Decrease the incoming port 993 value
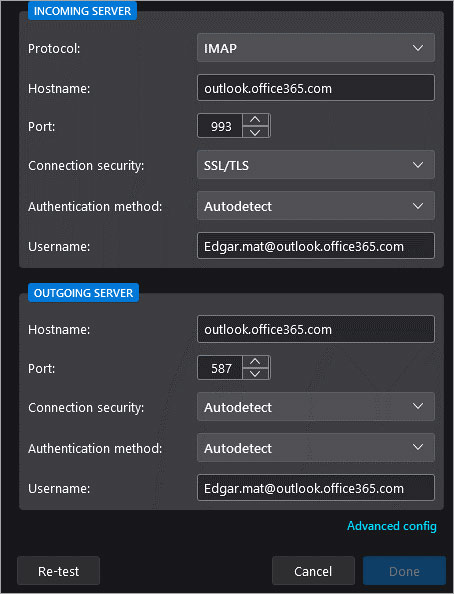This screenshot has width=454, height=594. [255, 132]
